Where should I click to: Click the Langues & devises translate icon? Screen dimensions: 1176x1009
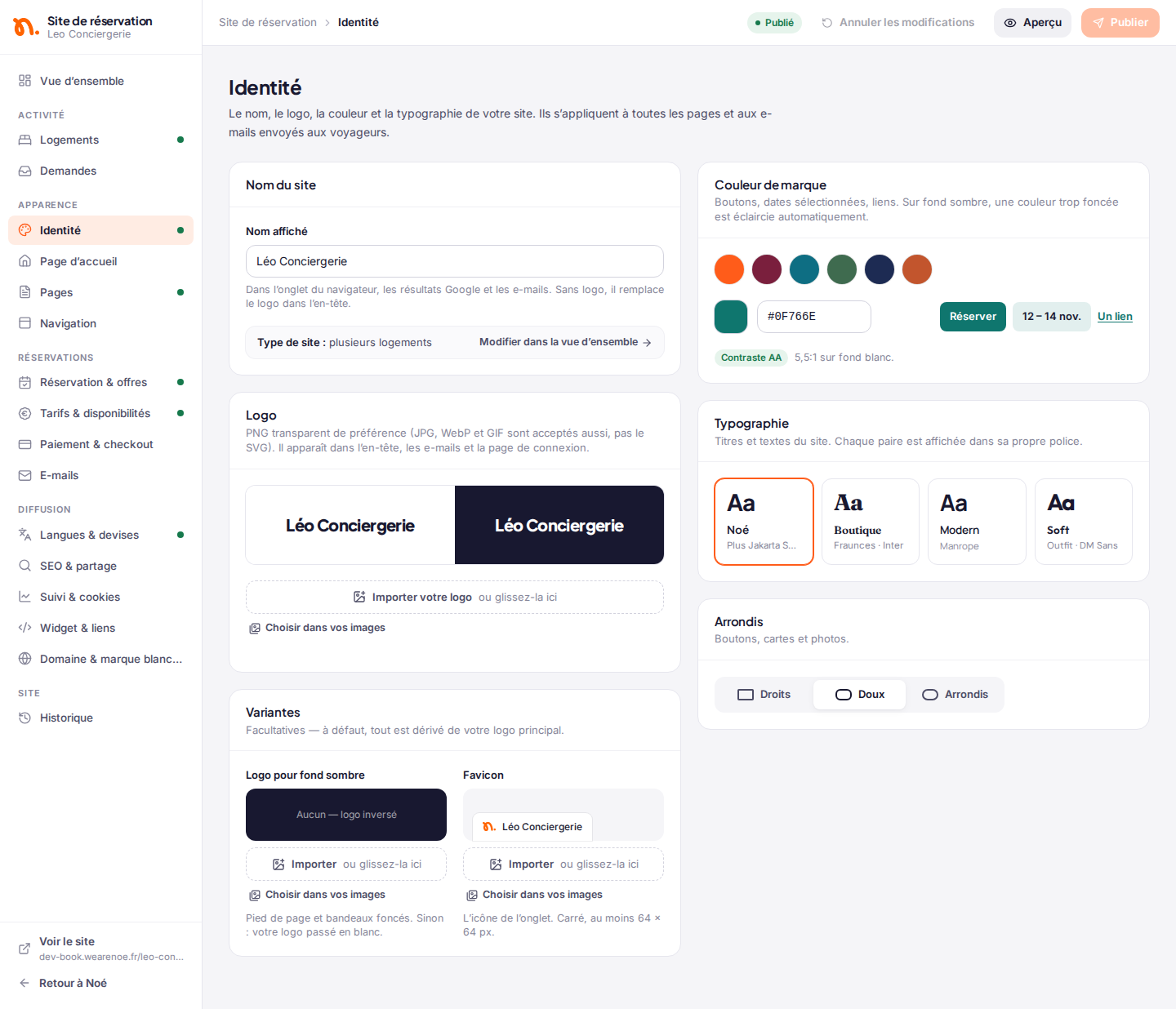coord(25,535)
